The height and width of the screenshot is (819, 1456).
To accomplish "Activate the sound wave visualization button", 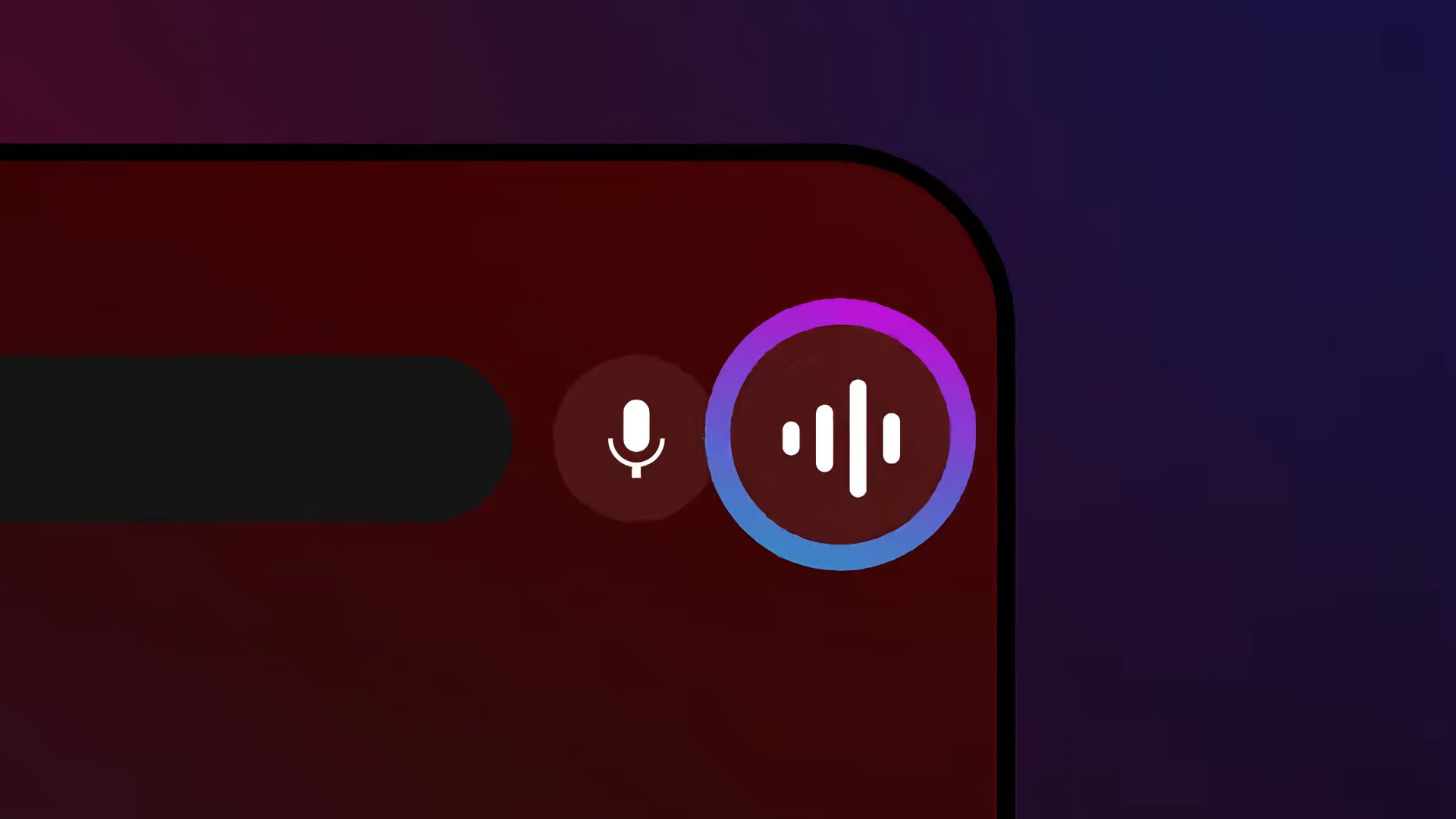I will pos(842,436).
